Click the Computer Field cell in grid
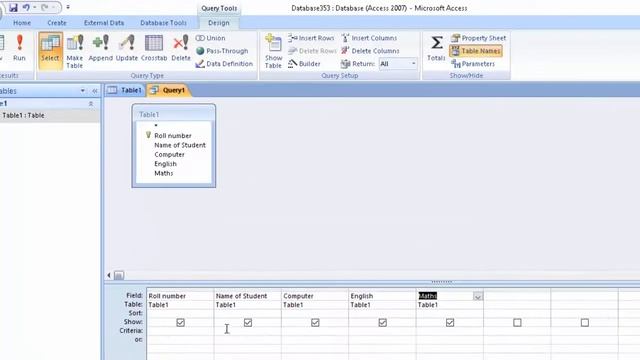 [315, 296]
